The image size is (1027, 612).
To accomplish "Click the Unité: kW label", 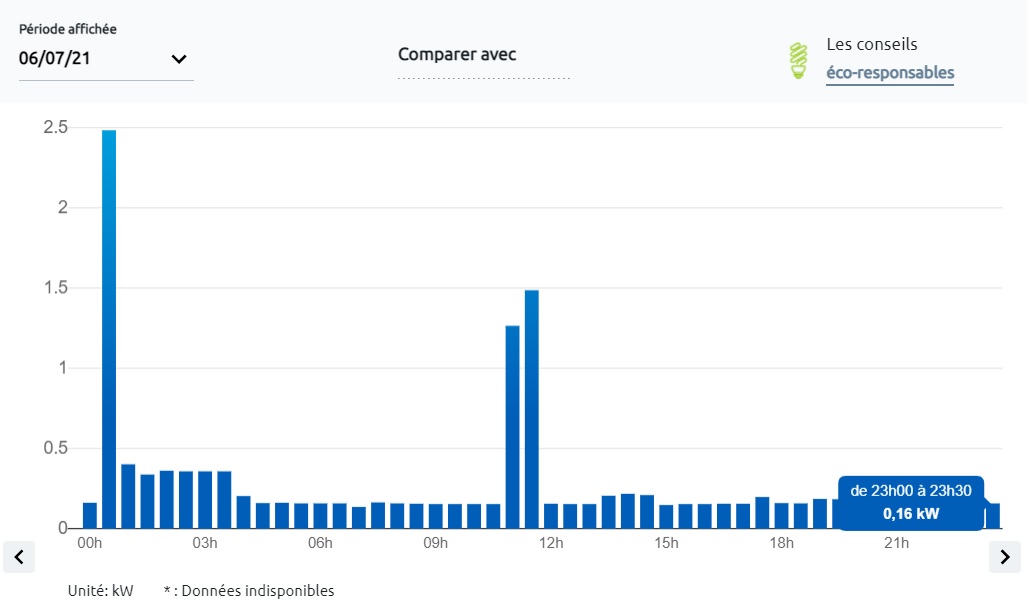I will click(100, 591).
